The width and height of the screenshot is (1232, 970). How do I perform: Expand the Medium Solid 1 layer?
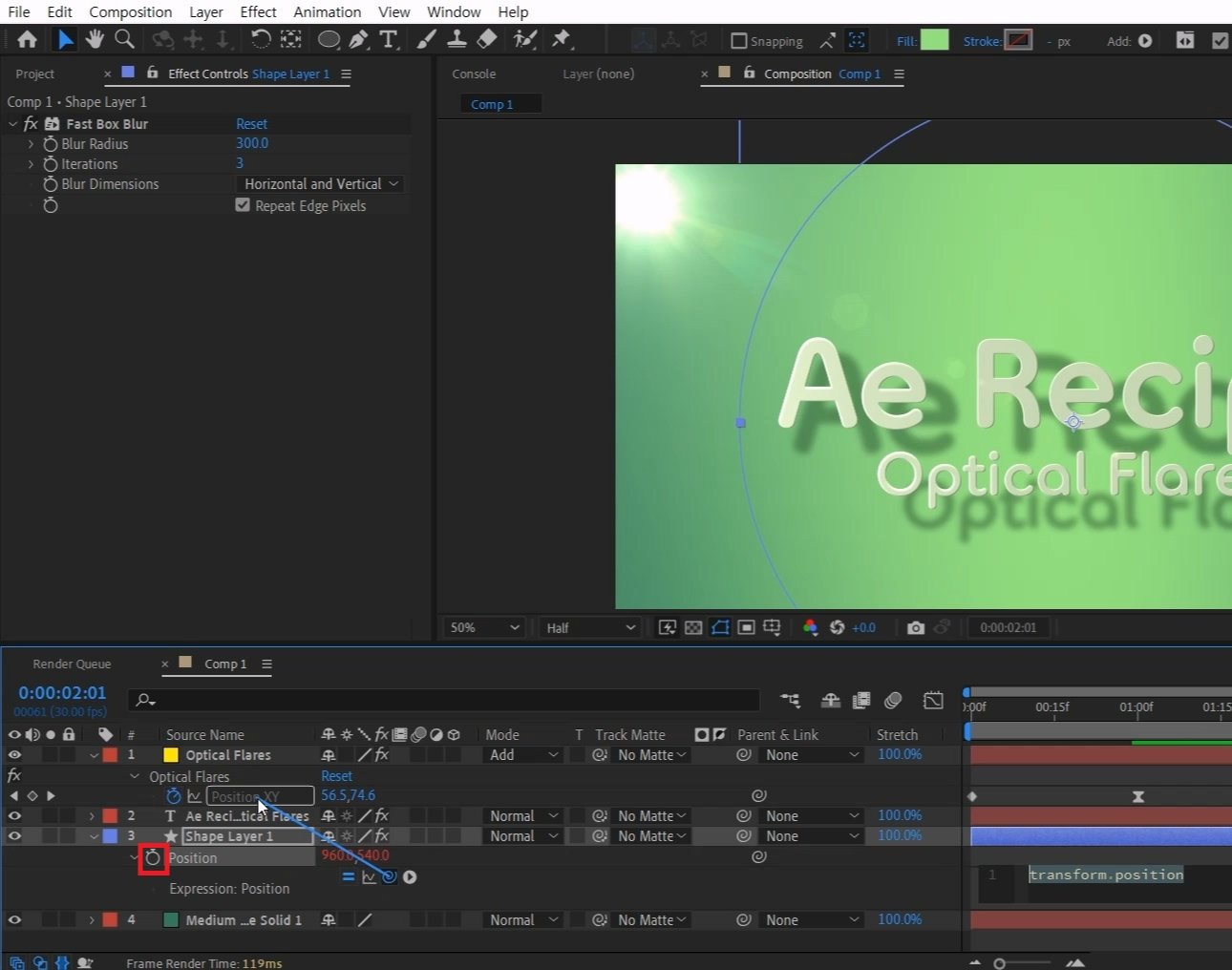pos(92,920)
